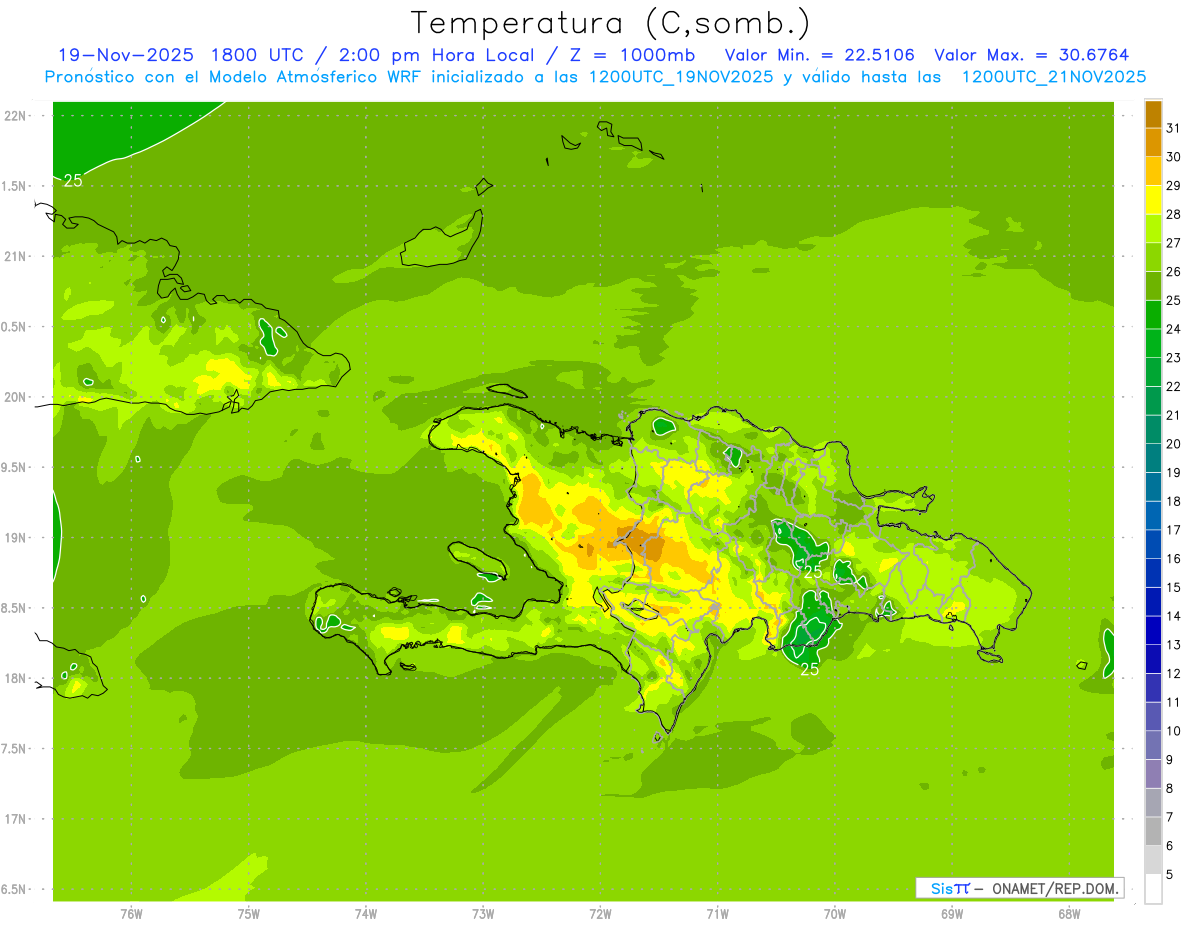The height and width of the screenshot is (927, 1200).
Task: Select the yellow legend band between 28 and 29
Action: (1153, 200)
